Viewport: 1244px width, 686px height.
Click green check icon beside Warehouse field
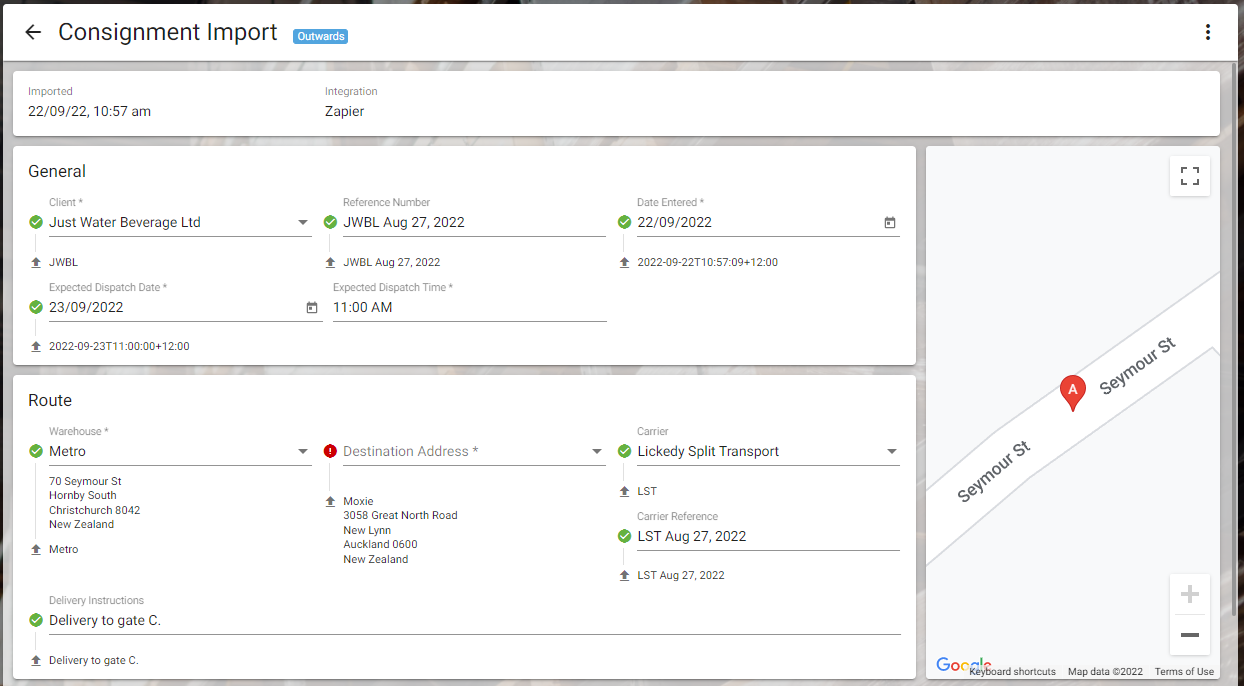36,451
